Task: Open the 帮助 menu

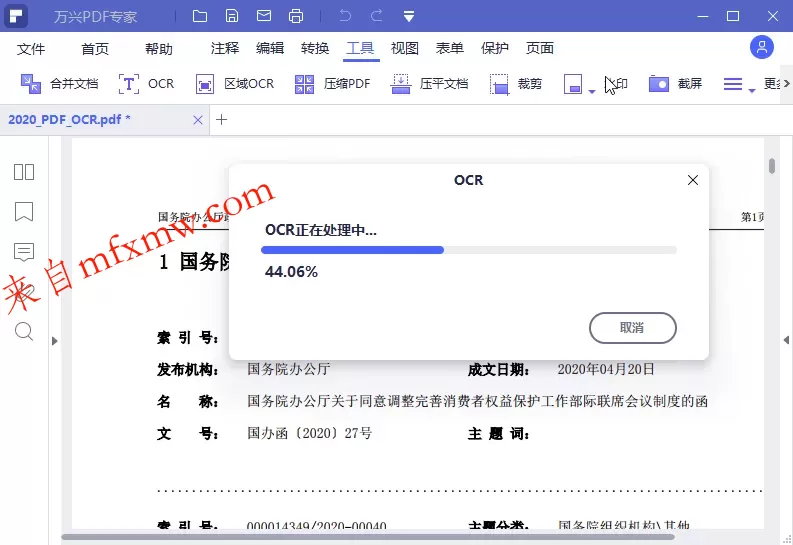Action: coord(159,49)
